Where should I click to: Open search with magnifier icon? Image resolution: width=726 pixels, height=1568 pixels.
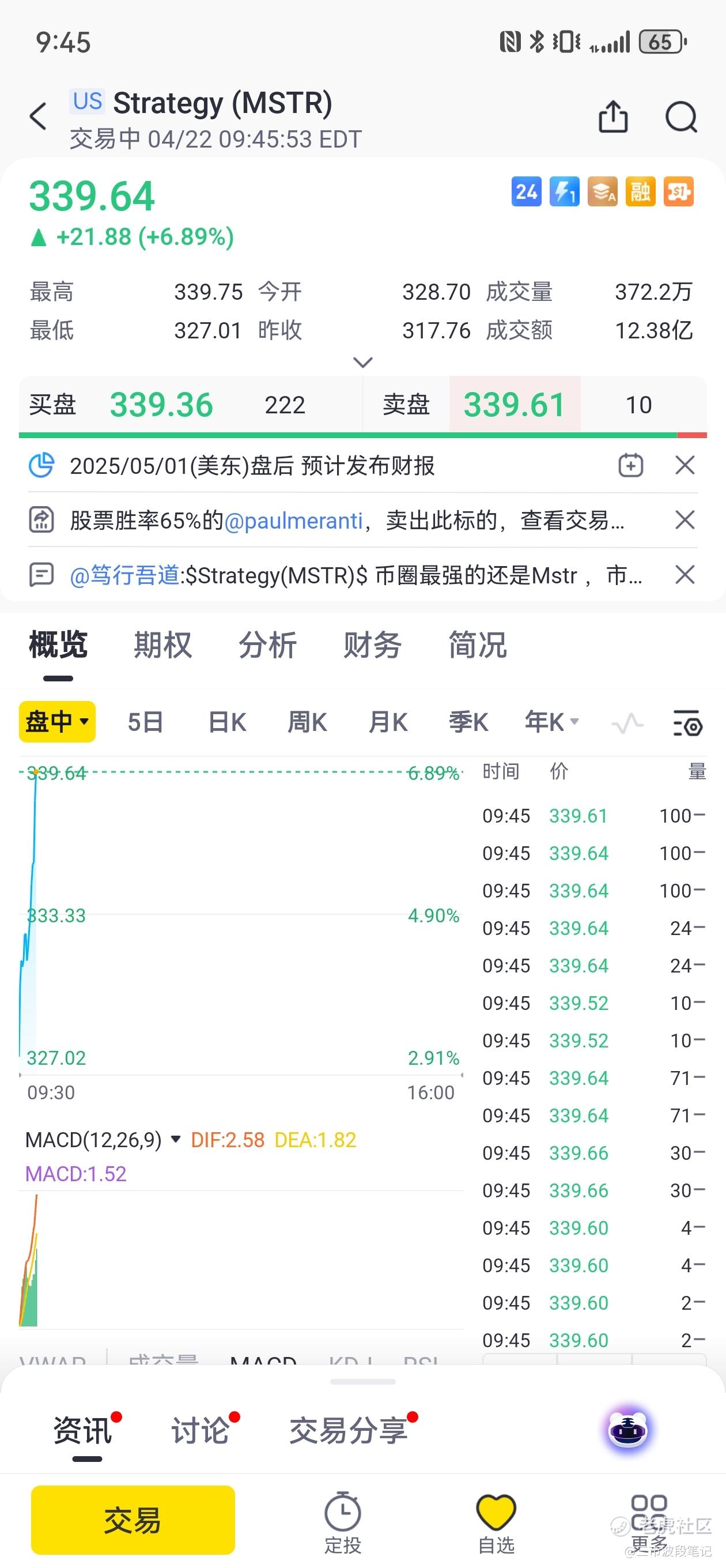(681, 116)
